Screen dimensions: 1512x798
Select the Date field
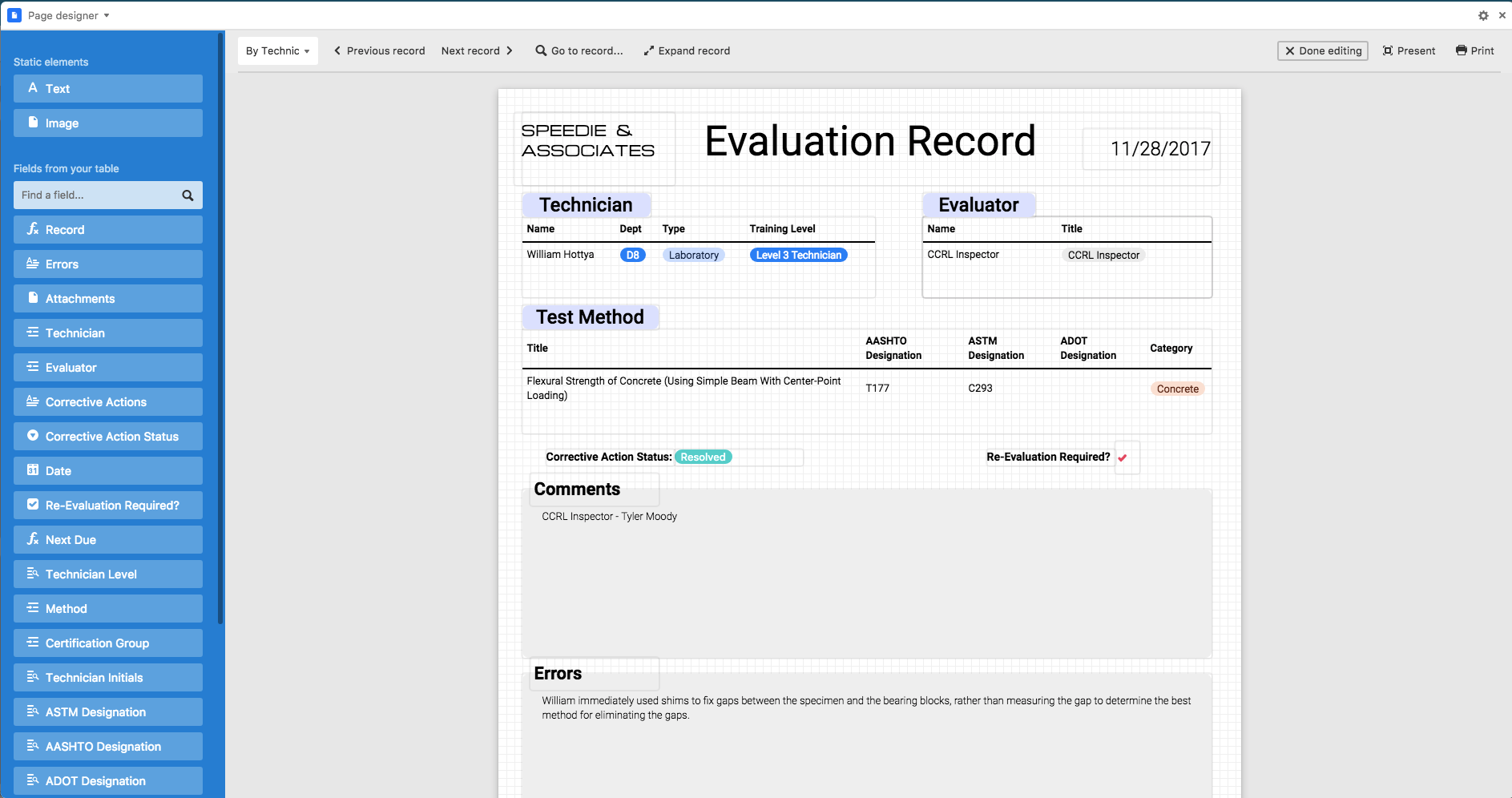[108, 470]
